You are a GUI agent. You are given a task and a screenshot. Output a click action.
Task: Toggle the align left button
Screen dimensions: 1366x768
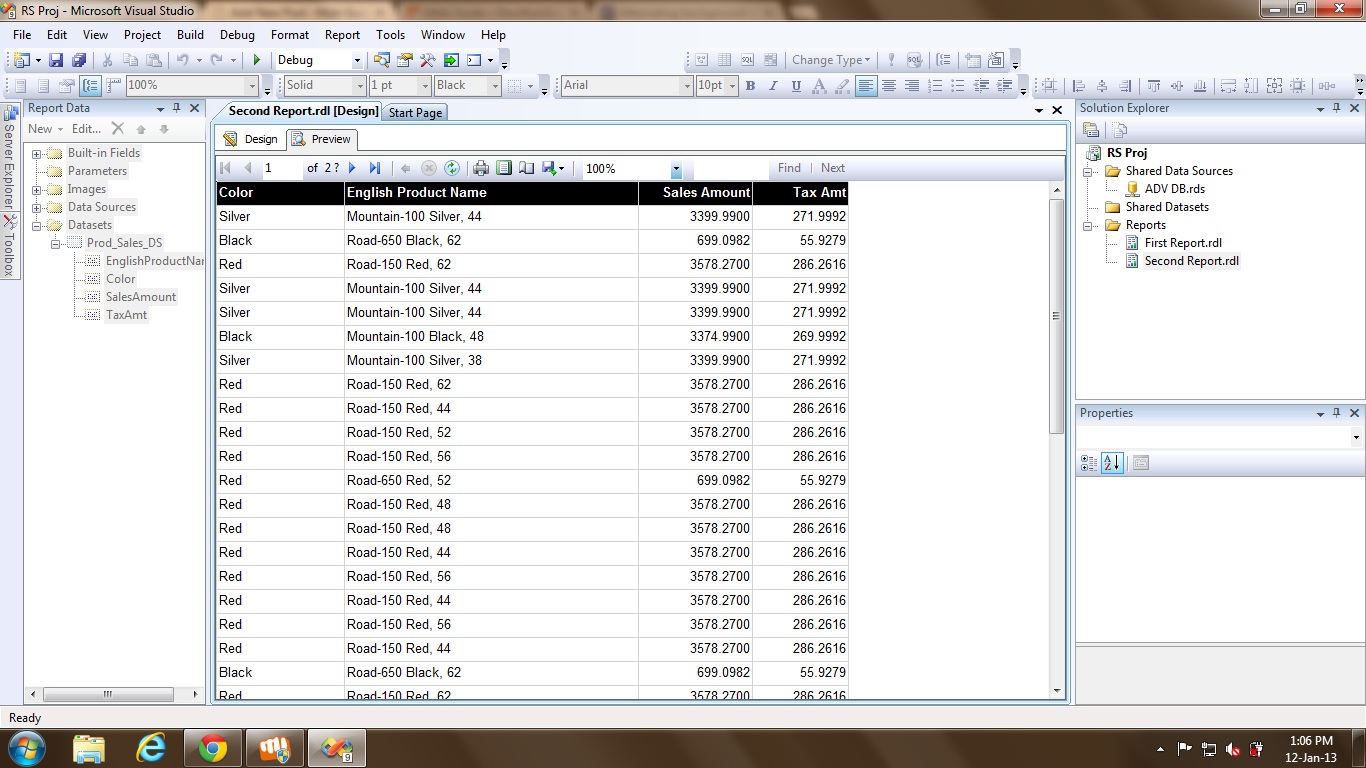click(866, 86)
